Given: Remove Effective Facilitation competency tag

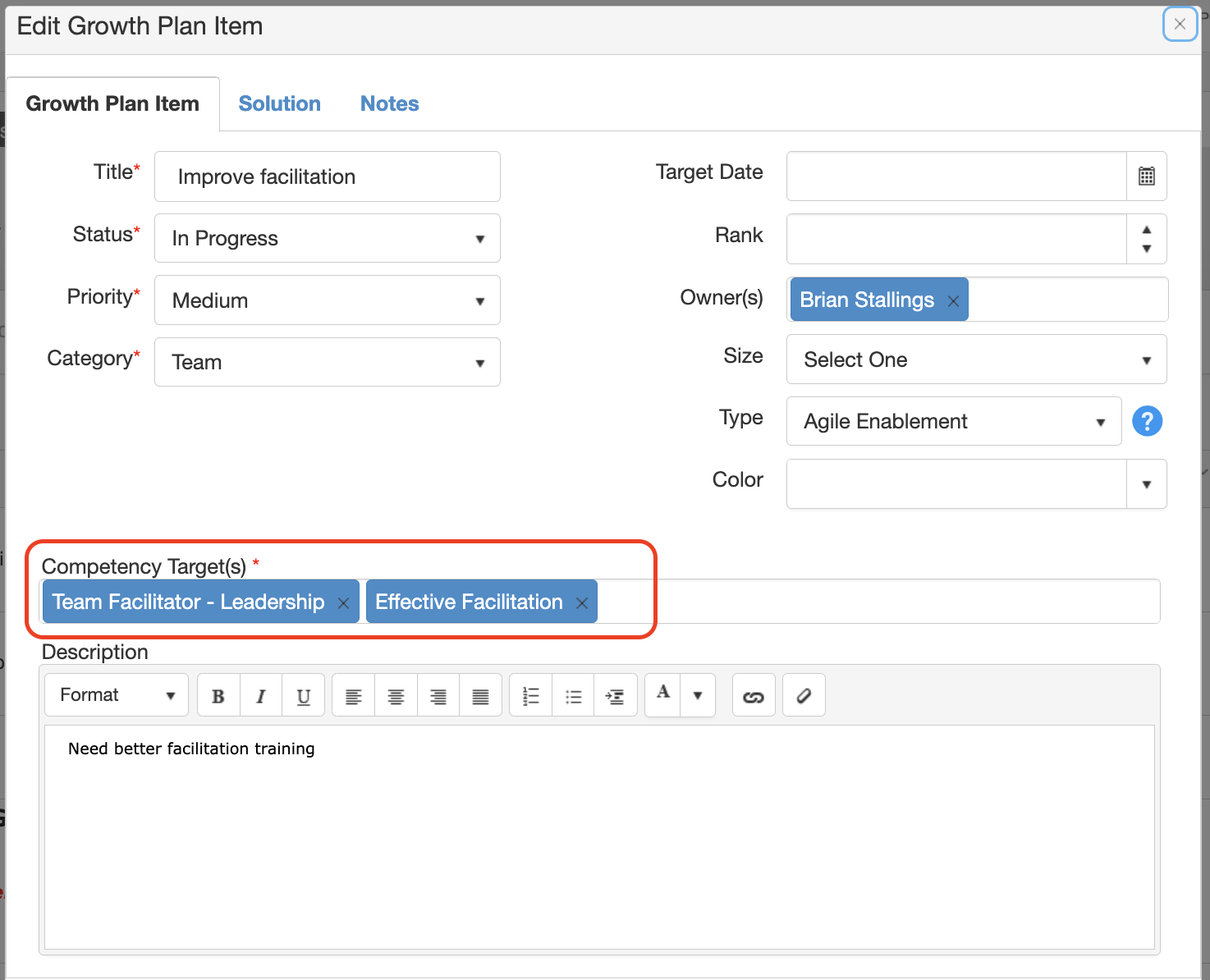Looking at the screenshot, I should point(581,603).
